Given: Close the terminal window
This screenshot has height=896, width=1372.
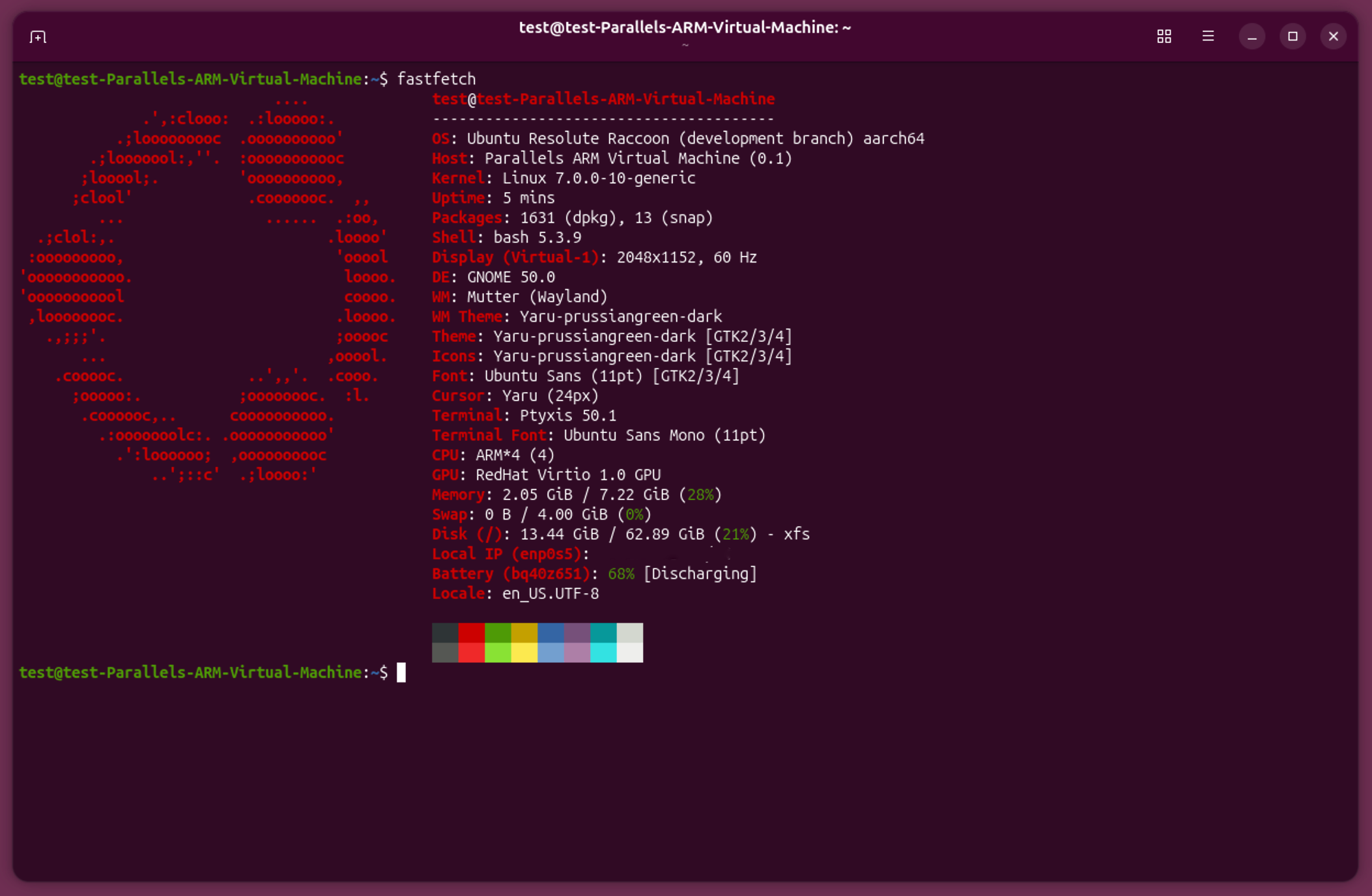Looking at the screenshot, I should tap(1333, 36).
